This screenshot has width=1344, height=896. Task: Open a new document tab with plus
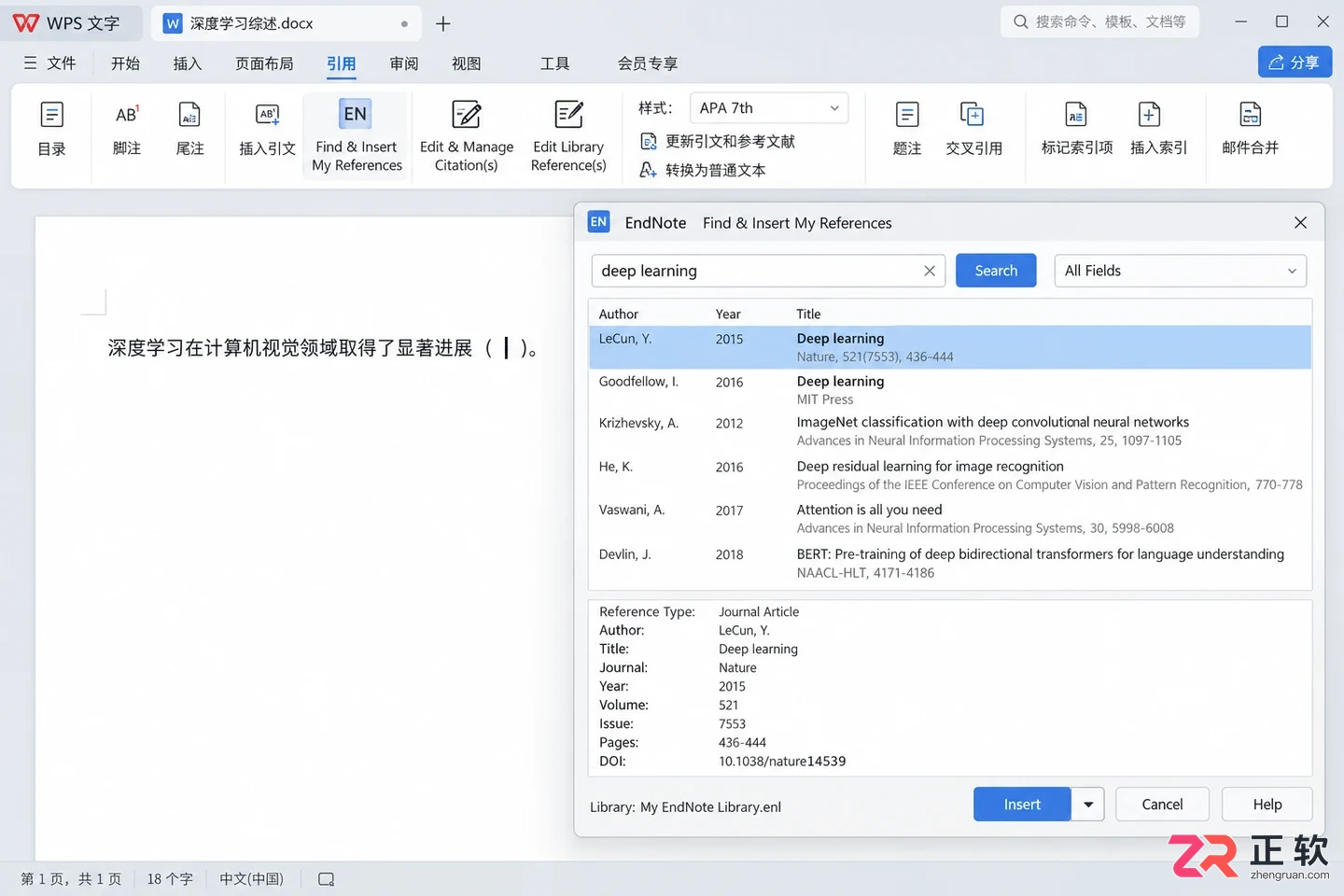pos(443,23)
